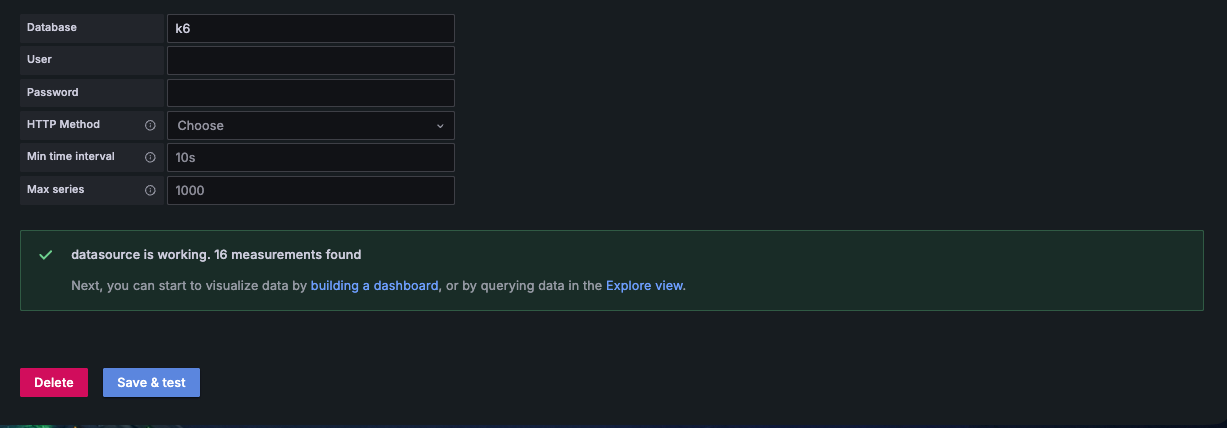Click the info icon beside Min time interval
The image size is (1227, 428).
click(150, 157)
